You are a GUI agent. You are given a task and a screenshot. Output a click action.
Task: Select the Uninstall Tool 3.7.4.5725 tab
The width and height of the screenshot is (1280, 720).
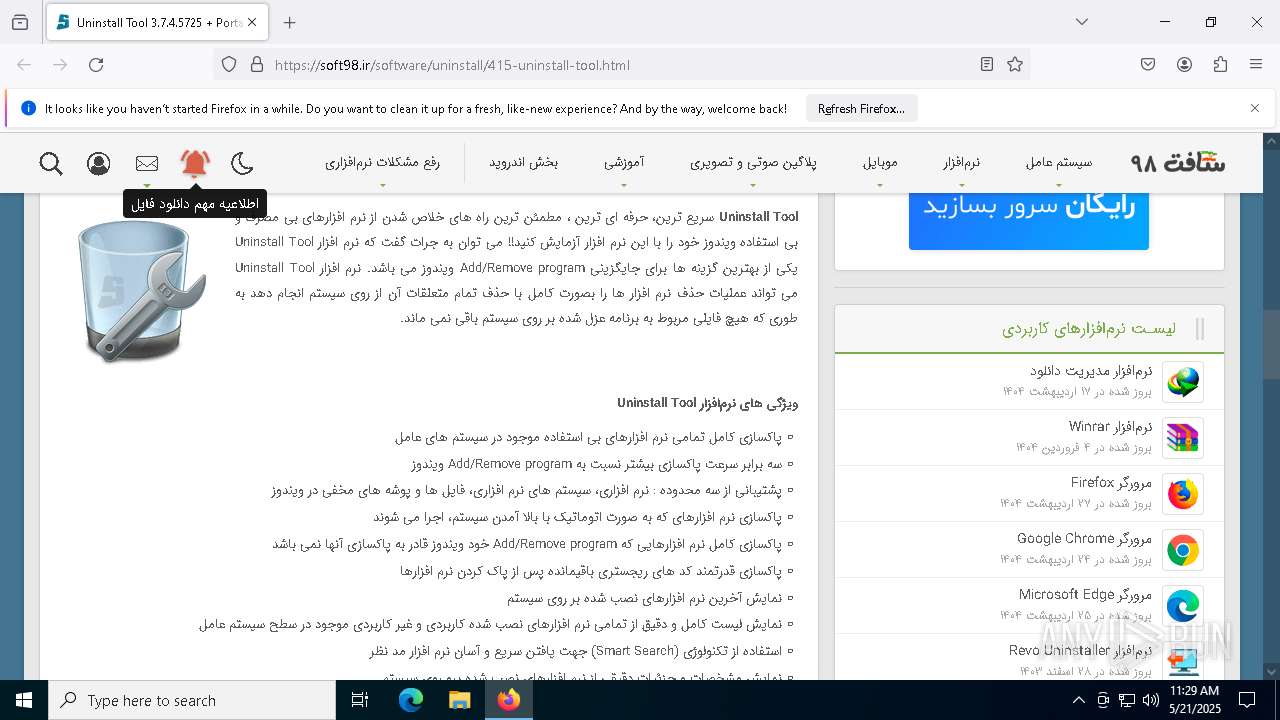pyautogui.click(x=157, y=22)
